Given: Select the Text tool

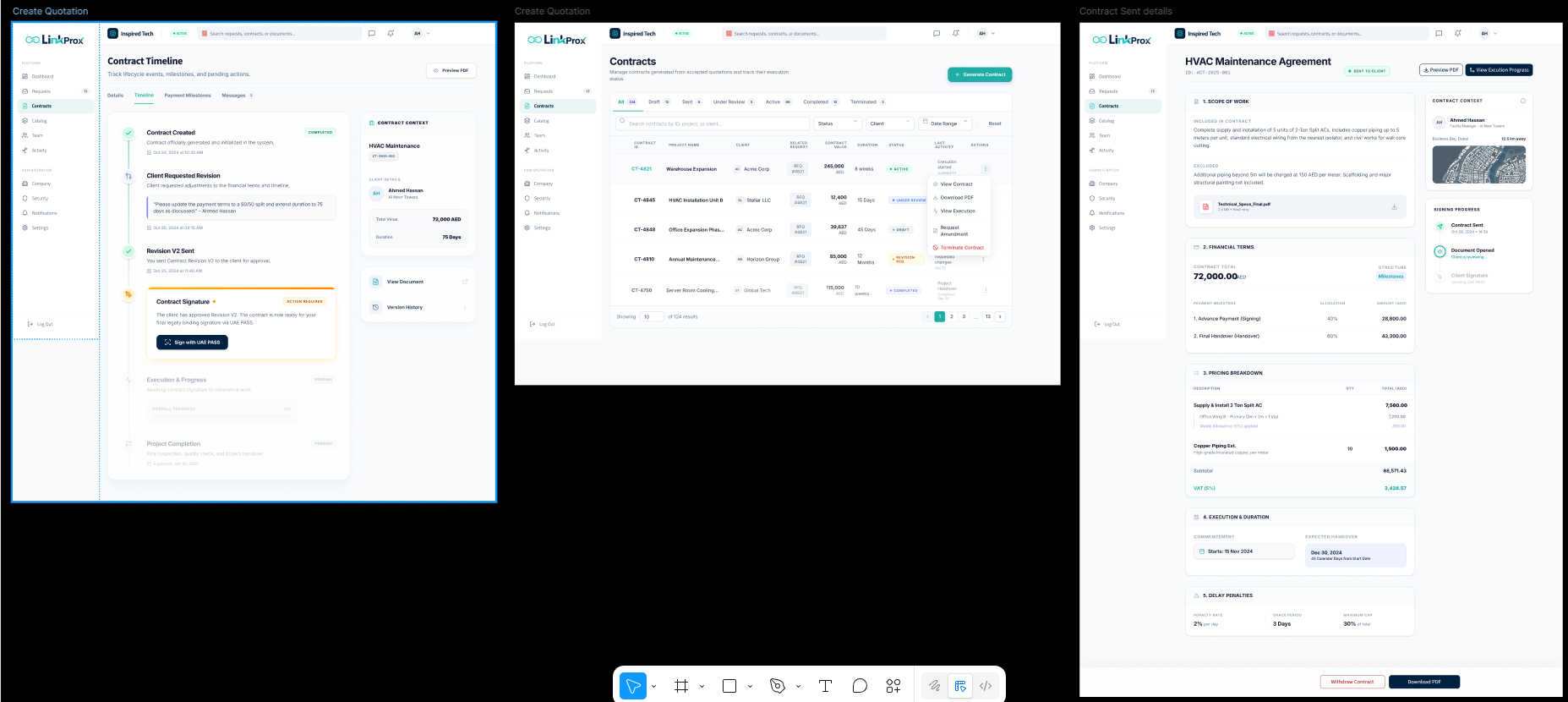Looking at the screenshot, I should tap(826, 686).
